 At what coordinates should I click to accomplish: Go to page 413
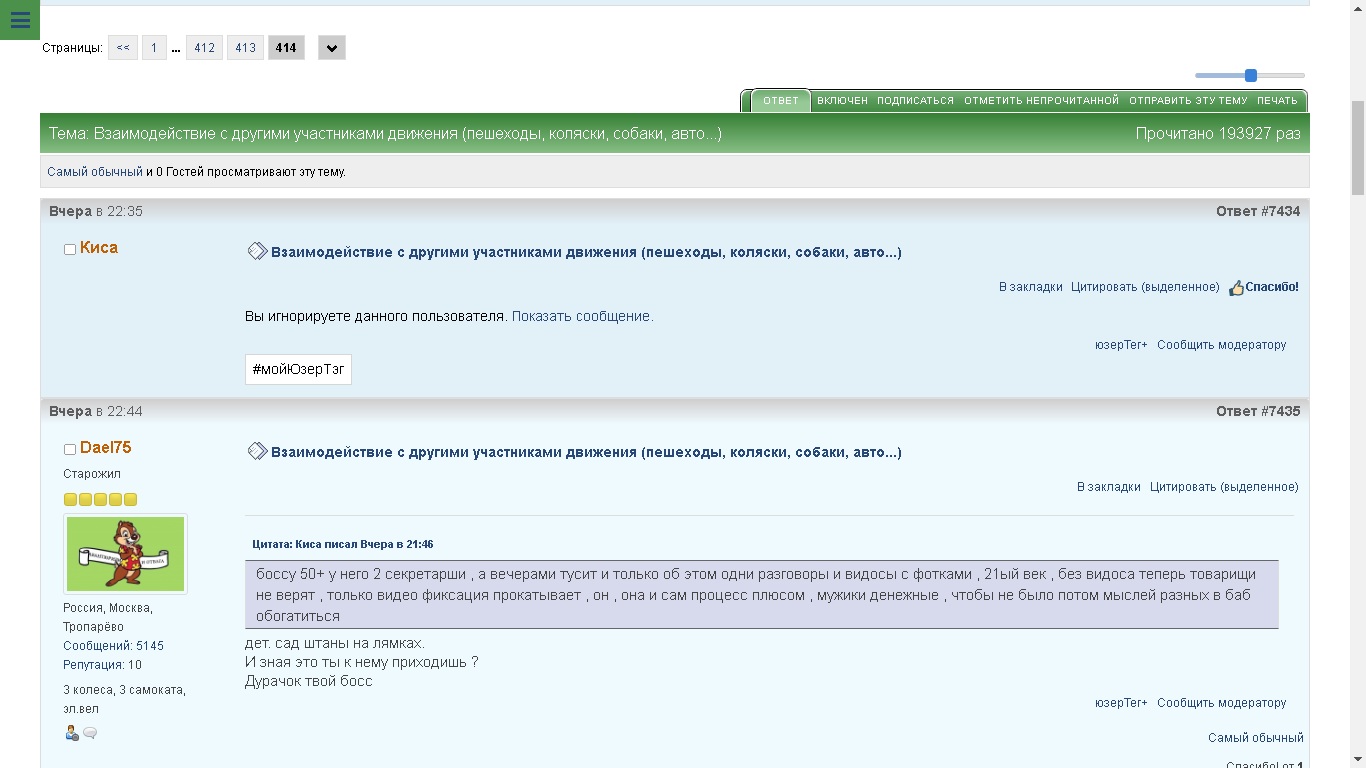pyautogui.click(x=245, y=48)
